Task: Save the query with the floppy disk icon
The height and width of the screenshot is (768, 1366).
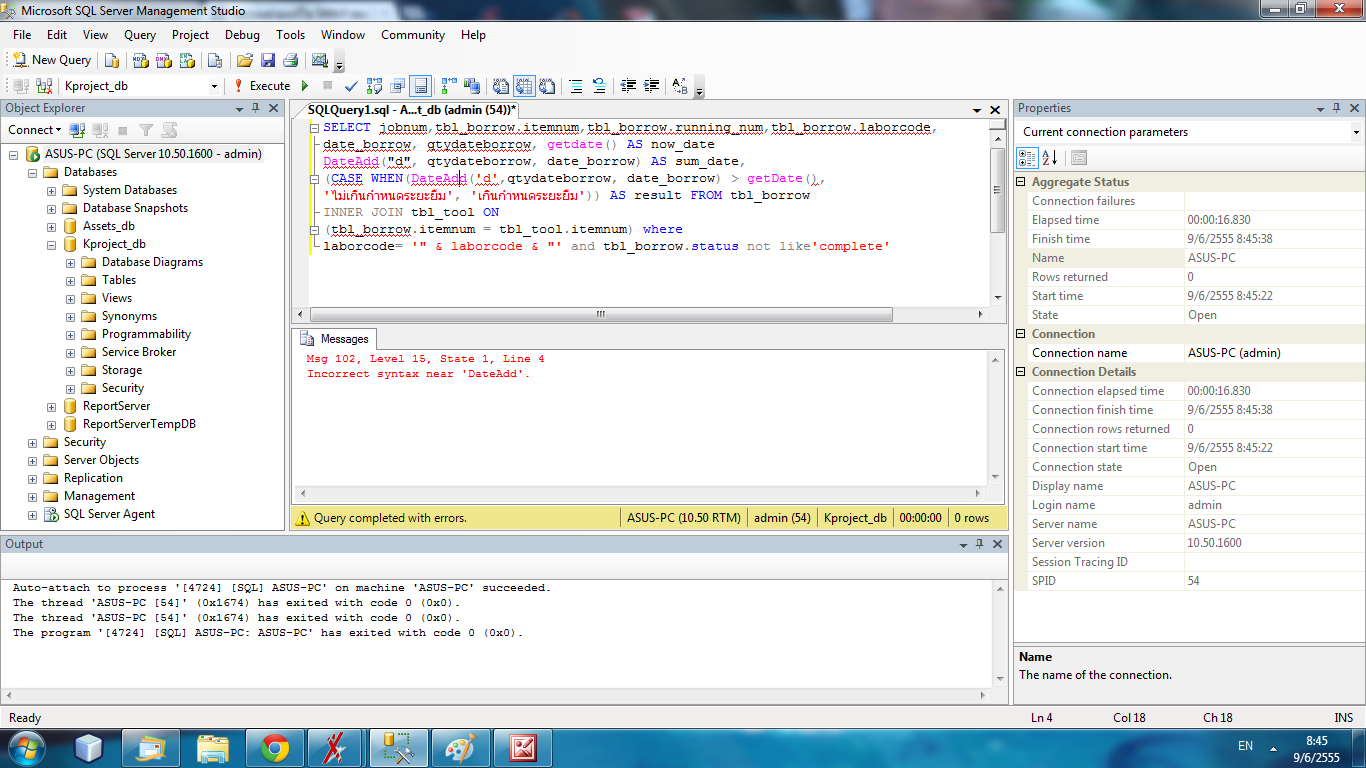Action: click(267, 60)
